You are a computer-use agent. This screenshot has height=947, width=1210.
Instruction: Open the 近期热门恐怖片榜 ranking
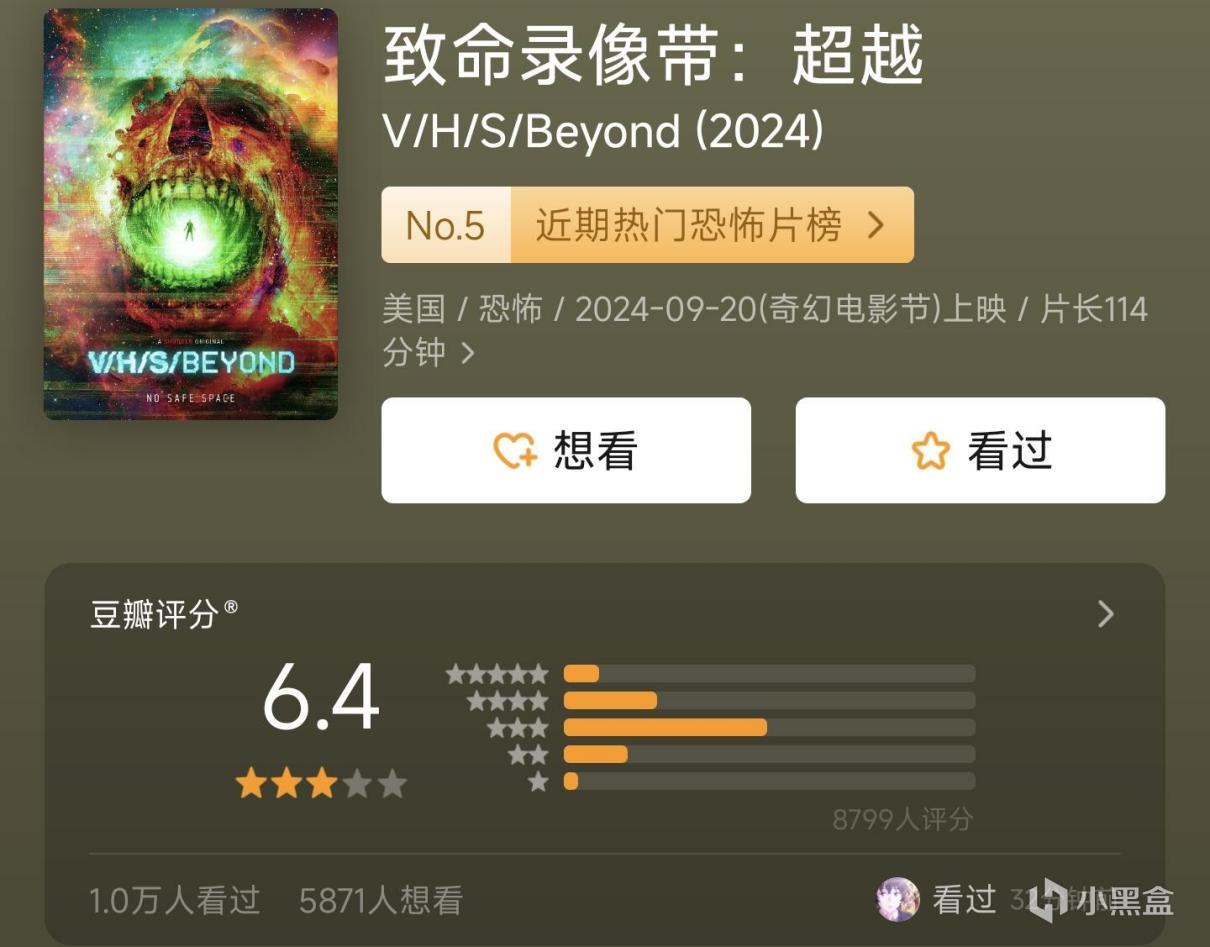tap(712, 226)
